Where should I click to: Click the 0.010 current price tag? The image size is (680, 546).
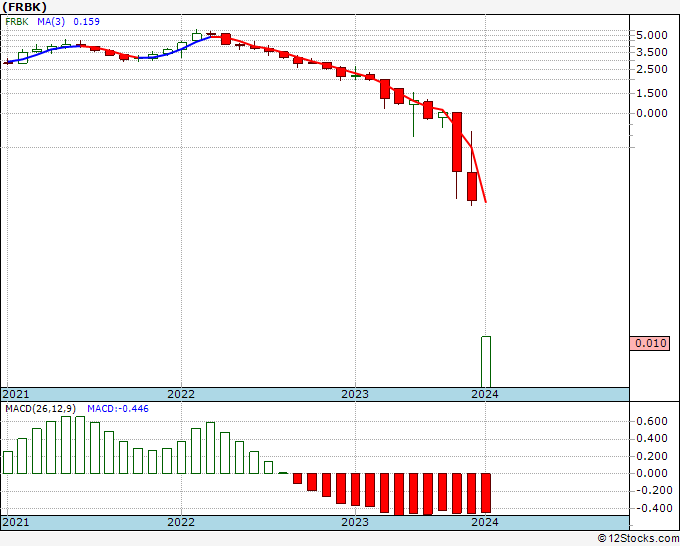coord(650,343)
